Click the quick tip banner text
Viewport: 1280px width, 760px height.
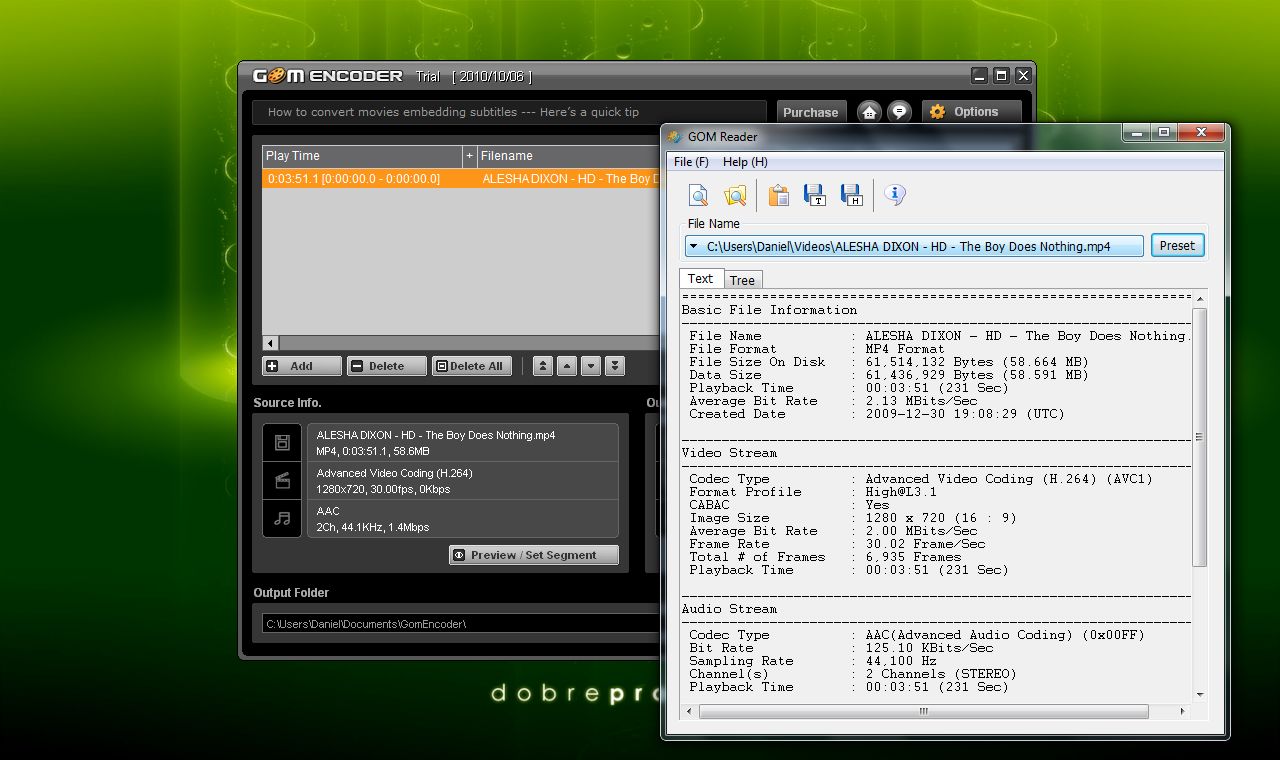453,112
